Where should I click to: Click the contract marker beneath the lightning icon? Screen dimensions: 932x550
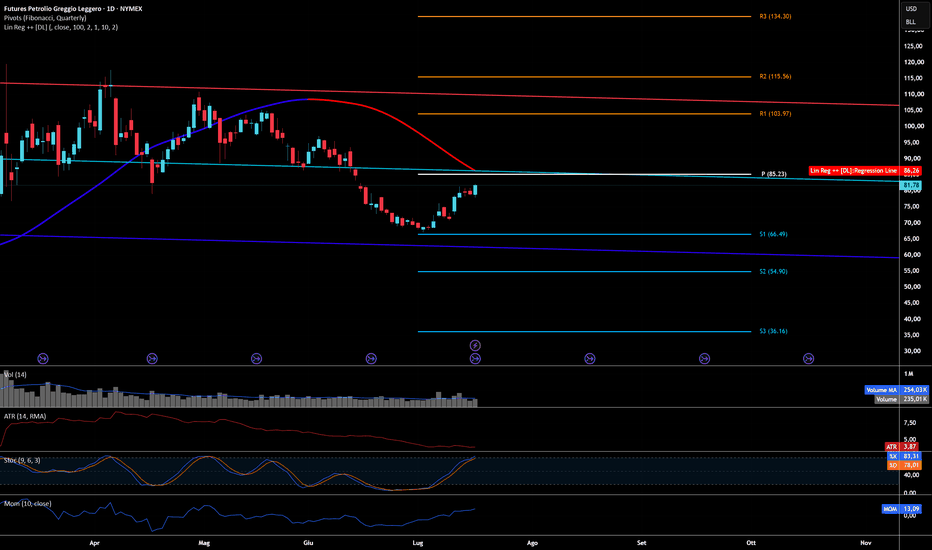pos(475,359)
